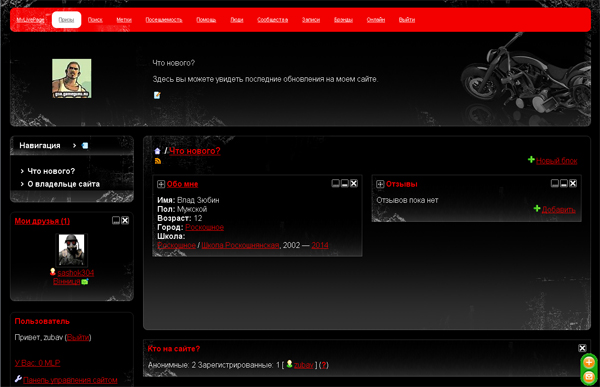
Task: Minimize the Мои друзья block
Action: (116, 220)
